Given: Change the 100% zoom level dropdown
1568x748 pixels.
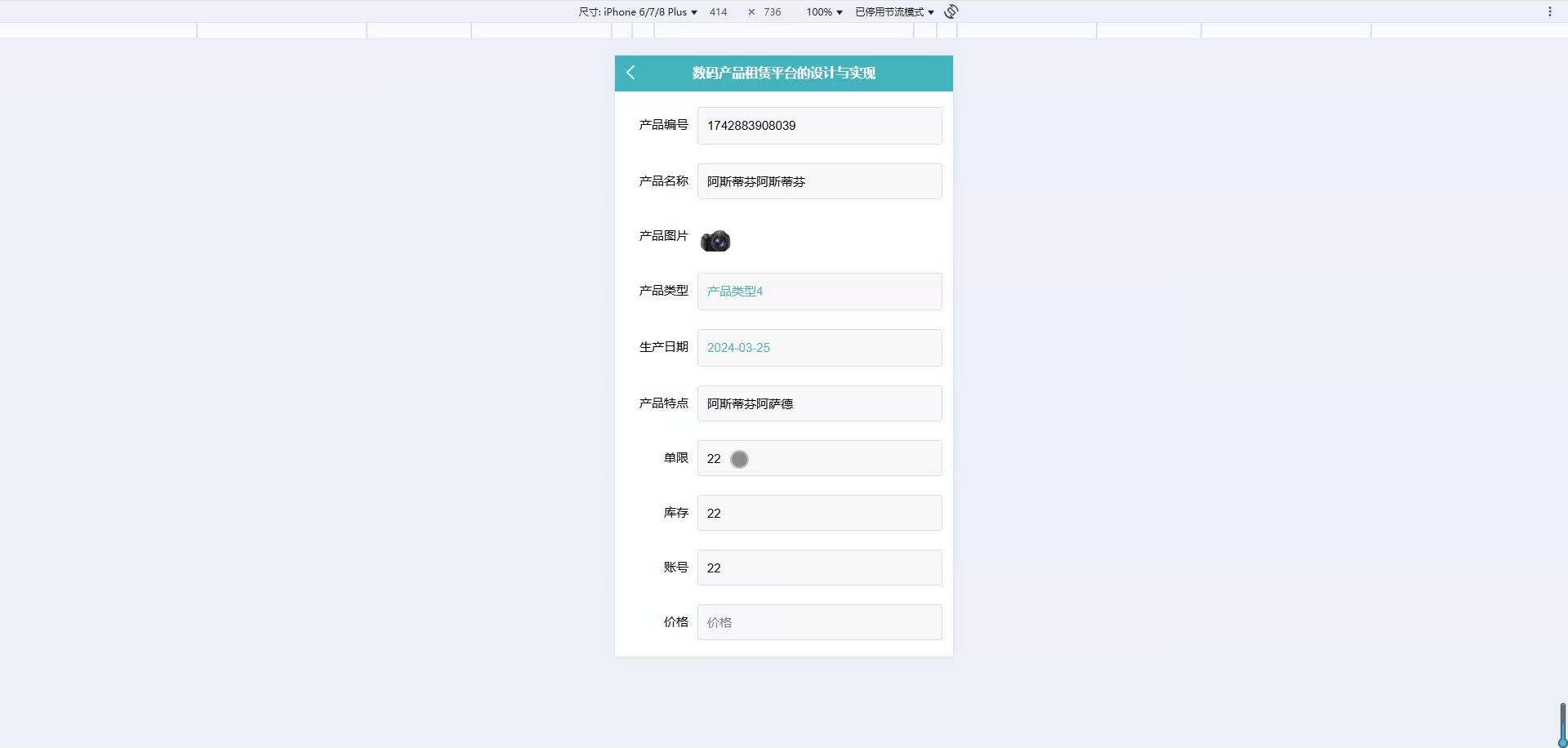Looking at the screenshot, I should click(824, 11).
